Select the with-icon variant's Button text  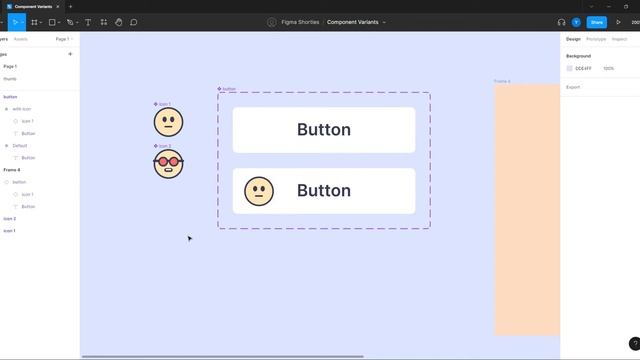coord(324,191)
